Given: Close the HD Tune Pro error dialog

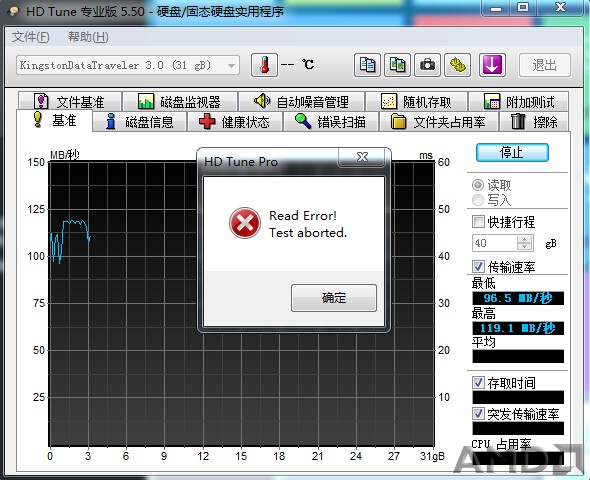Looking at the screenshot, I should coord(362,157).
